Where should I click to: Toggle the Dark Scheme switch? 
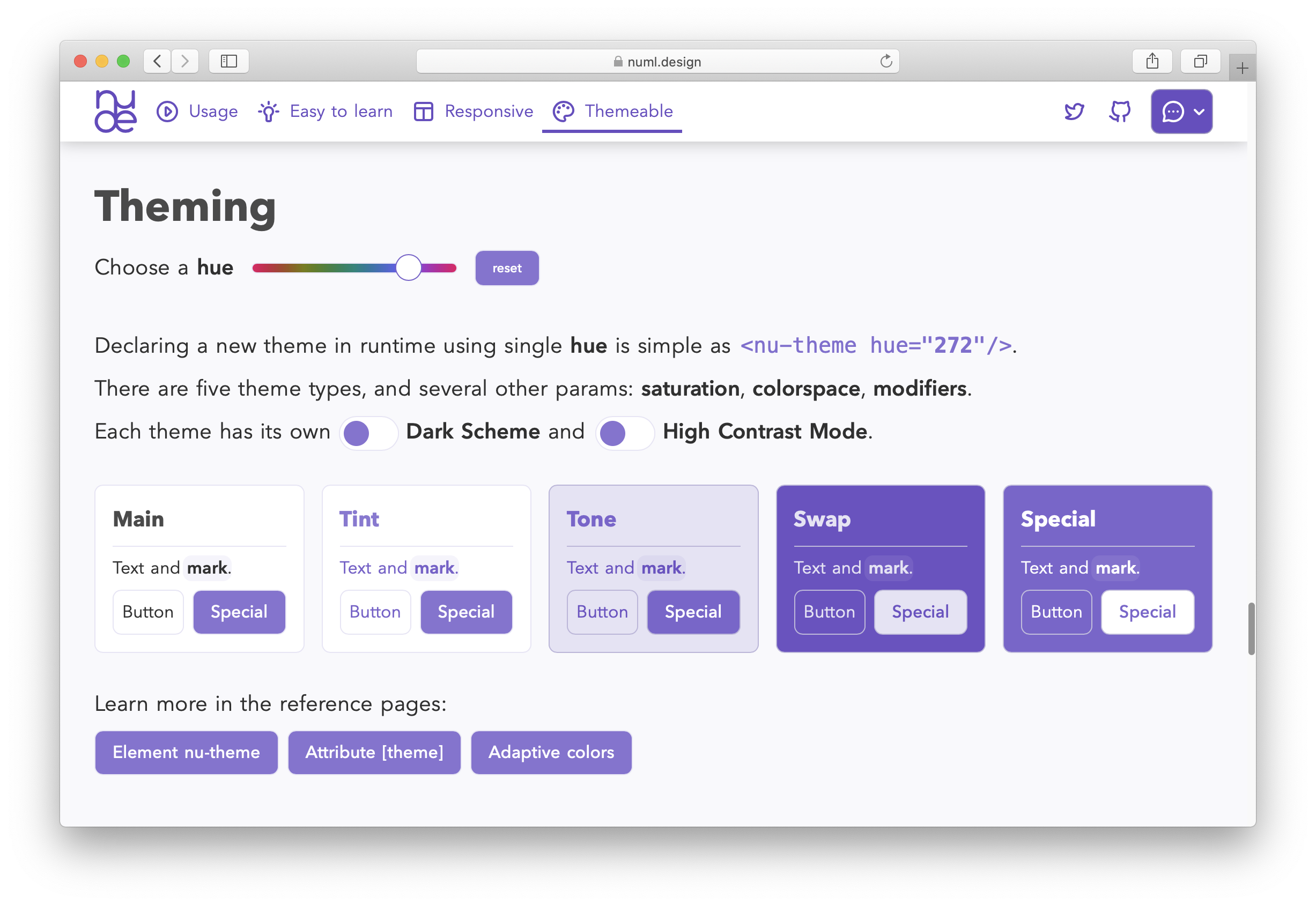[368, 434]
